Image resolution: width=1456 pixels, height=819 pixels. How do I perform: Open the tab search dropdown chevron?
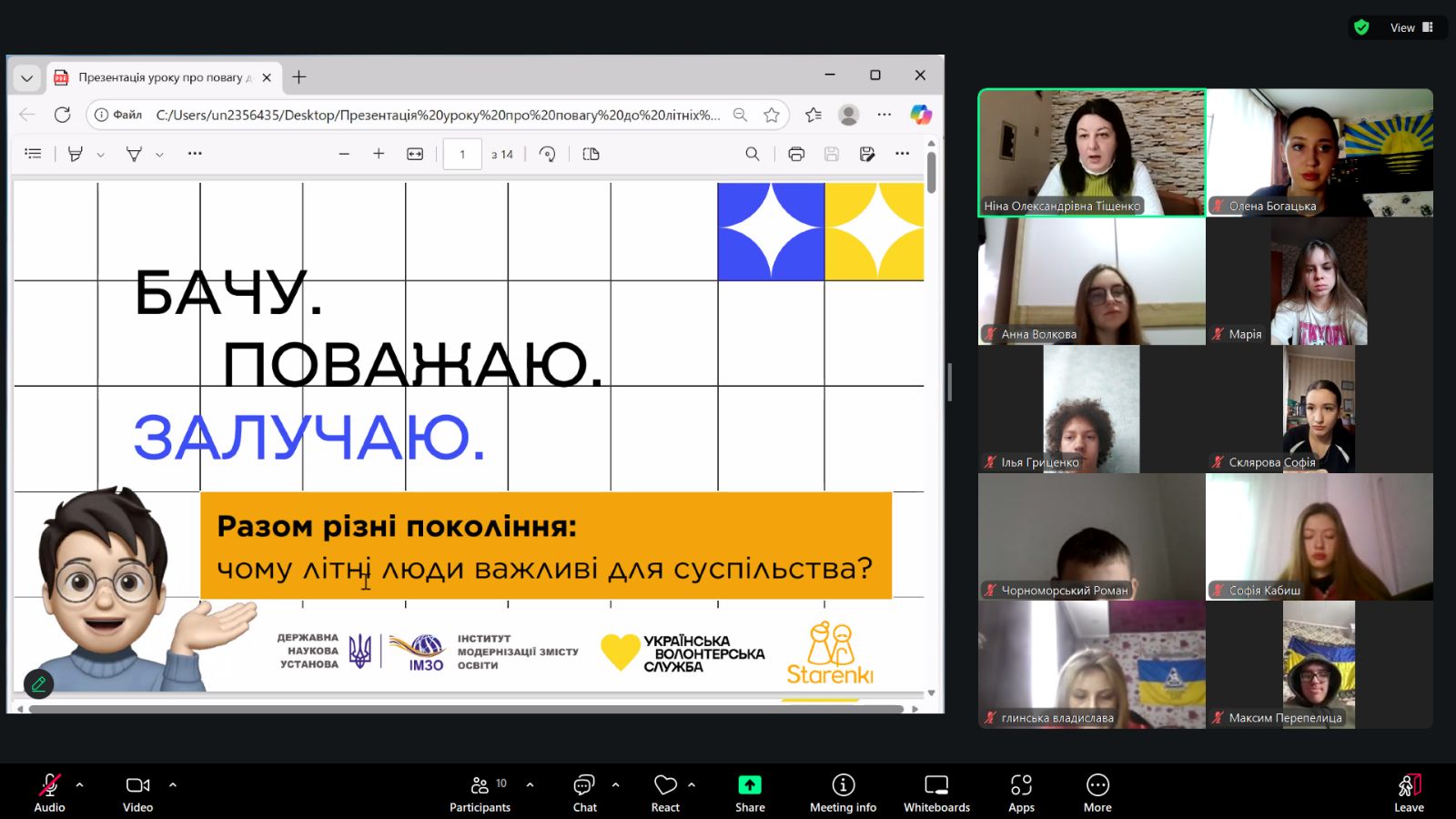(26, 77)
